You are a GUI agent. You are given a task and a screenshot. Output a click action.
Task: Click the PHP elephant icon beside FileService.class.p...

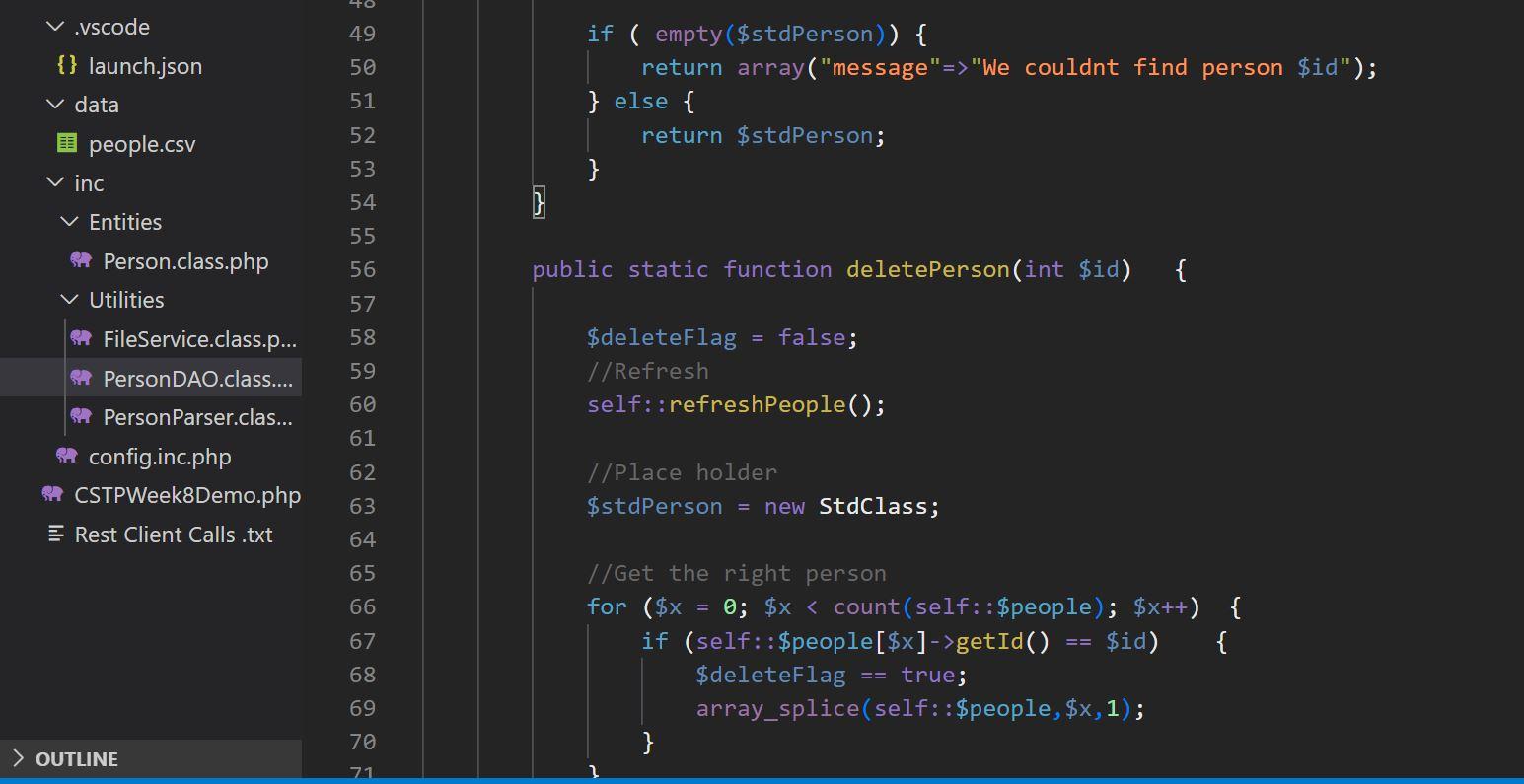81,338
